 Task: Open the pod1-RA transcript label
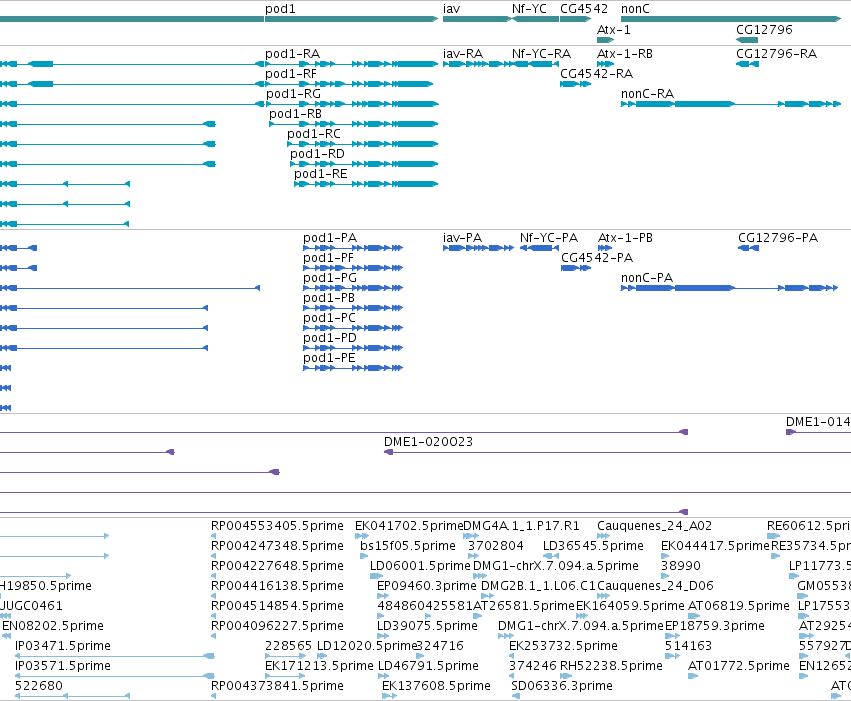[293, 54]
